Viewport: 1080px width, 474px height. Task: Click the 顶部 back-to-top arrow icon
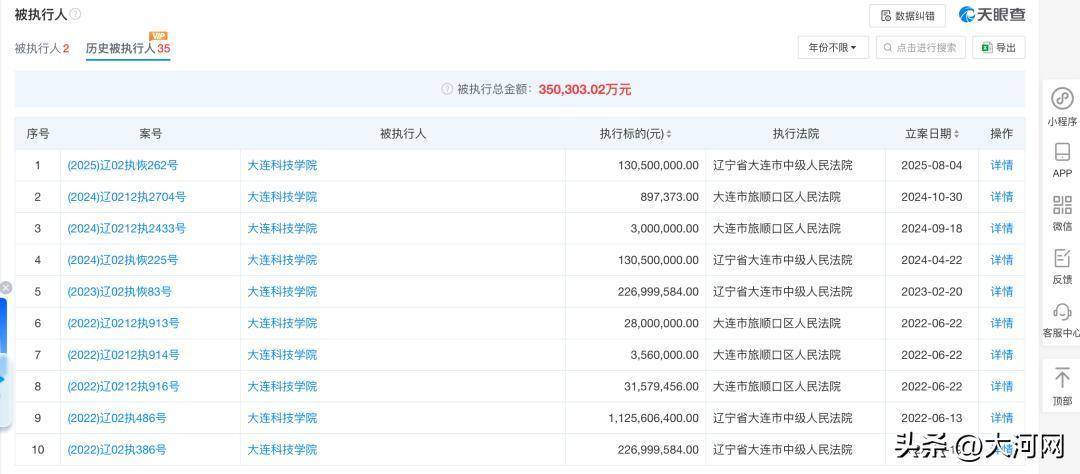[1062, 378]
